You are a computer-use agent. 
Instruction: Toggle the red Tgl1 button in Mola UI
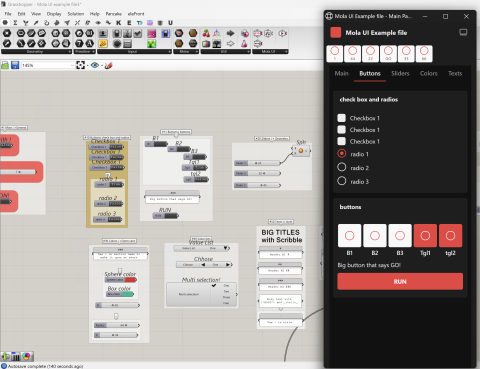[x=425, y=236]
